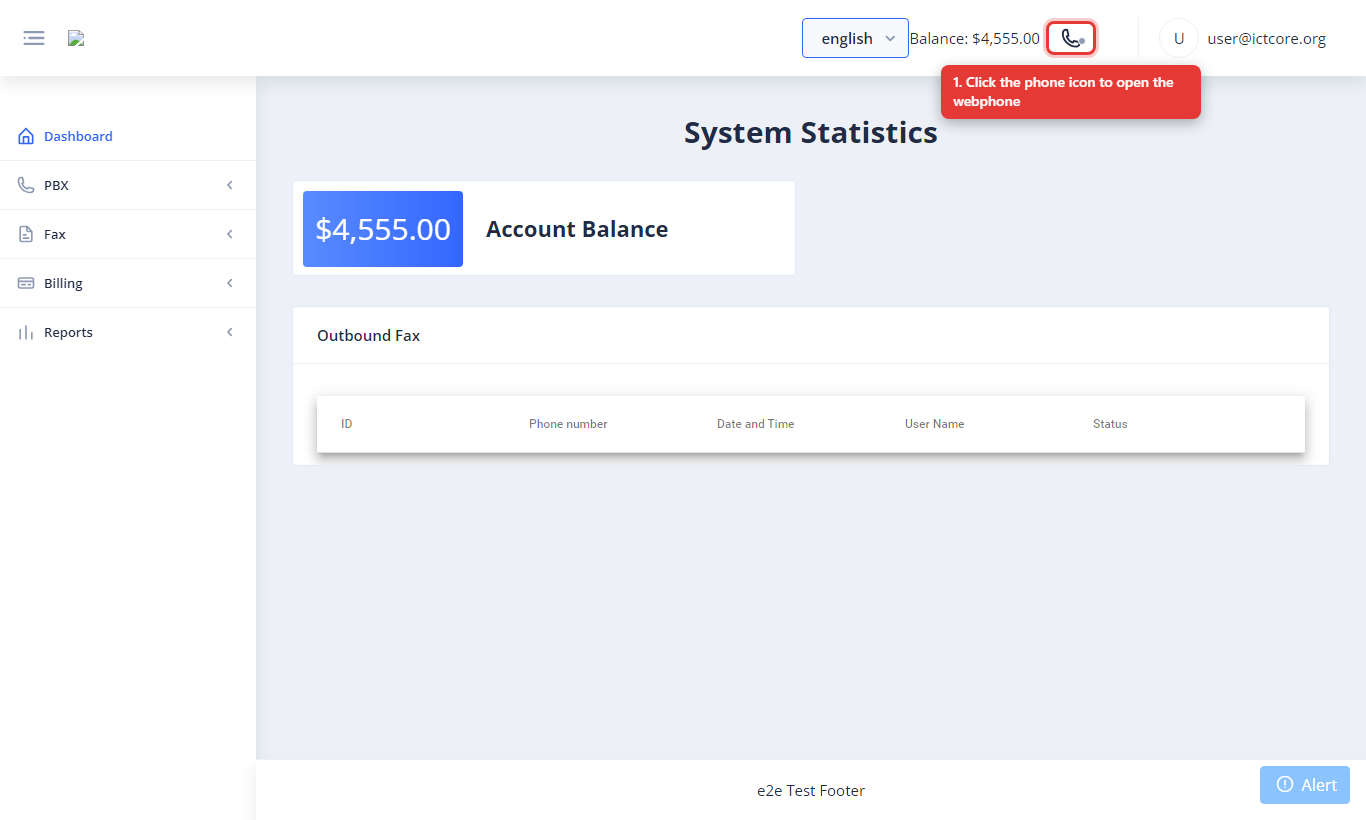Click the broken logo image in header
1366x820 pixels.
click(76, 38)
